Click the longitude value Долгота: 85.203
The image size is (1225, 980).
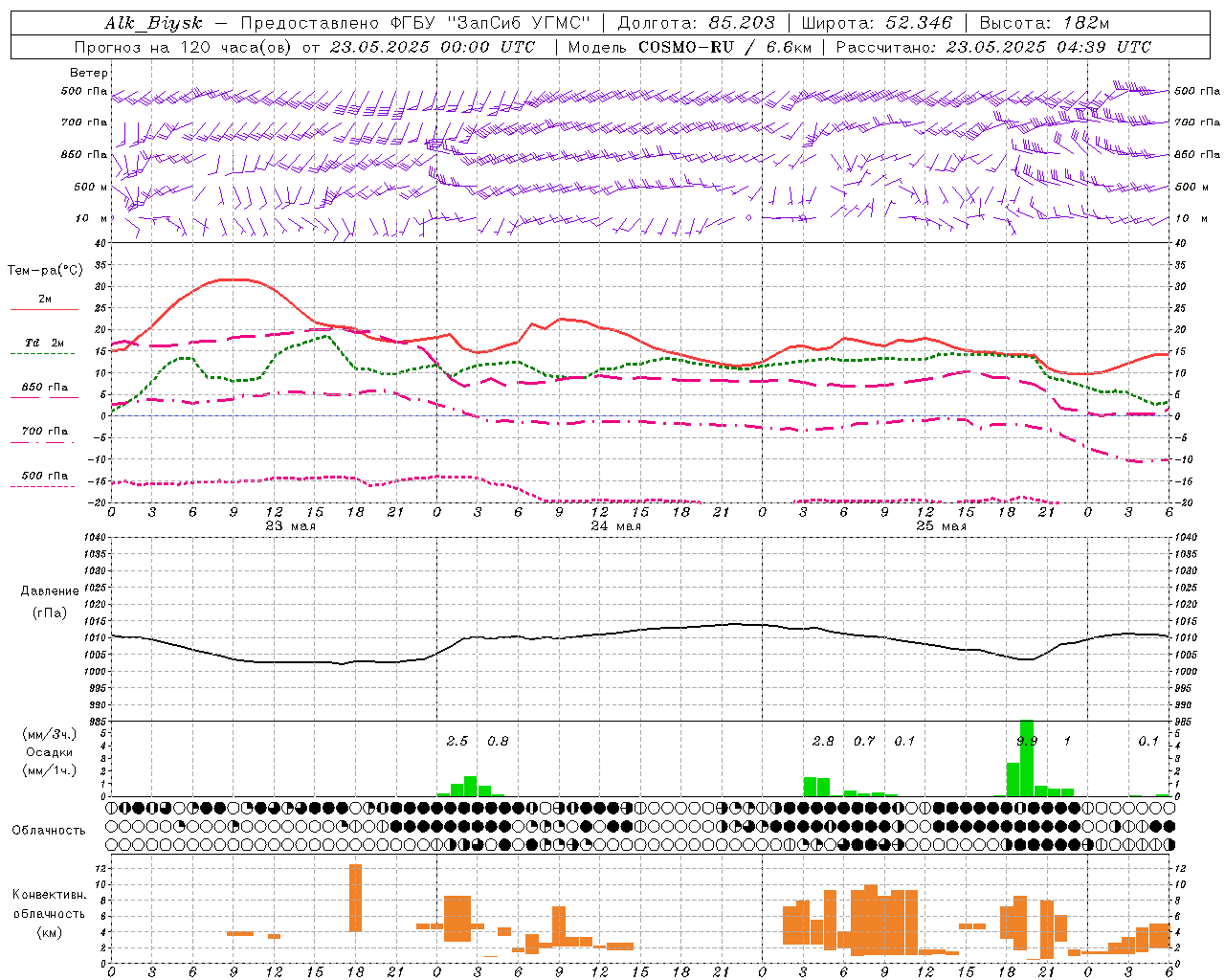coord(696,23)
